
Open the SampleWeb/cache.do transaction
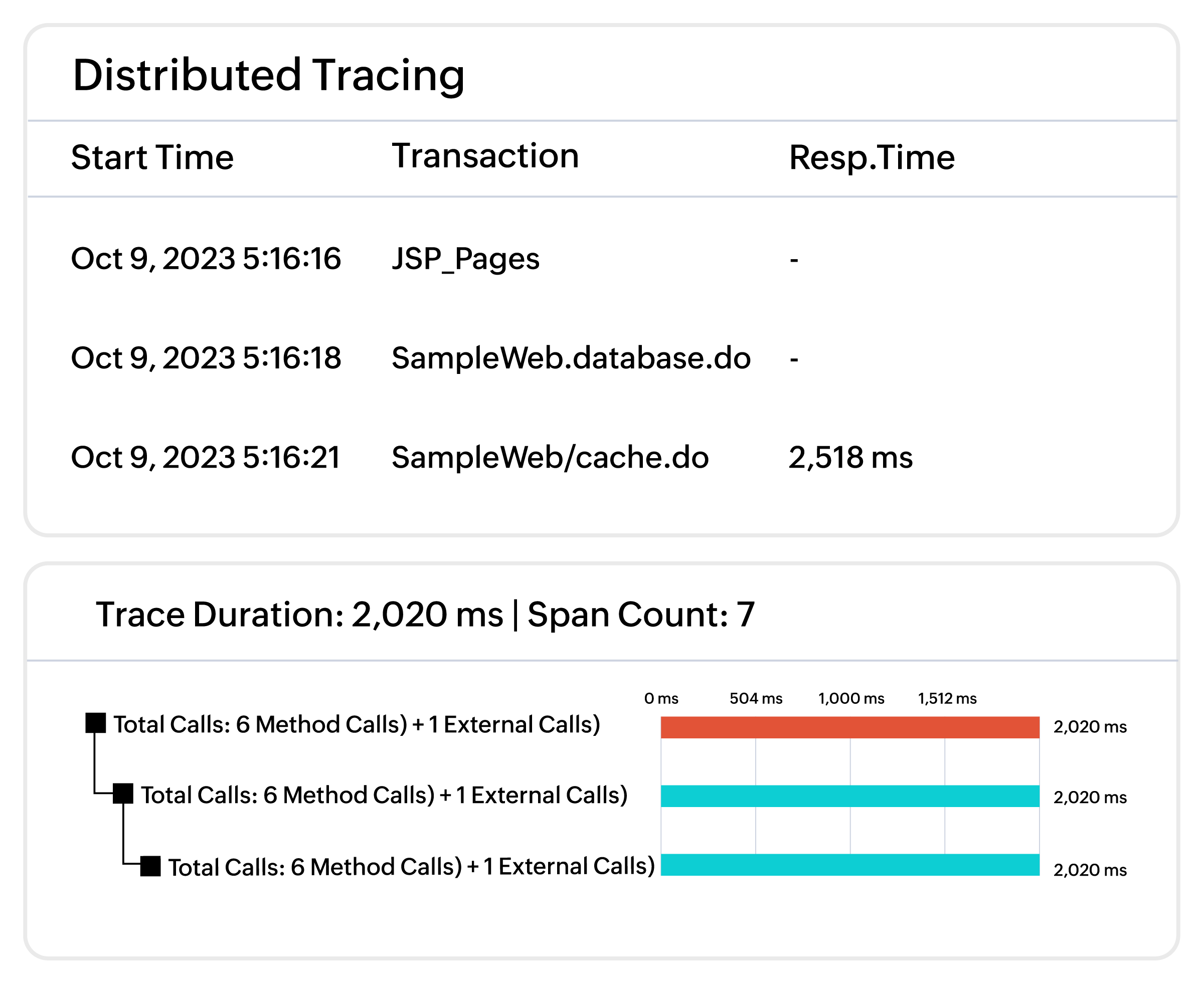click(550, 458)
